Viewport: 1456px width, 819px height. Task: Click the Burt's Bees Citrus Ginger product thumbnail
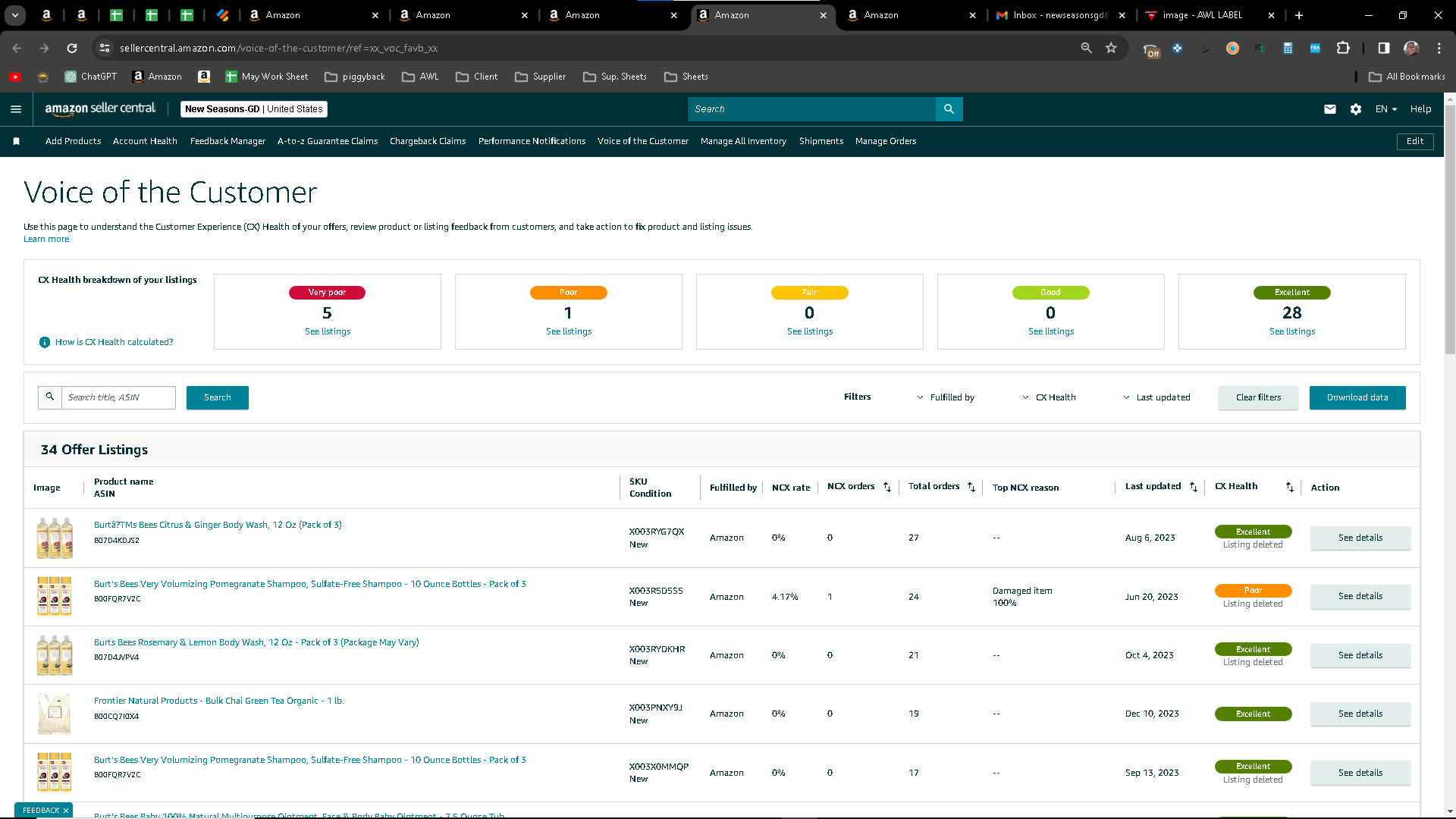click(x=55, y=538)
